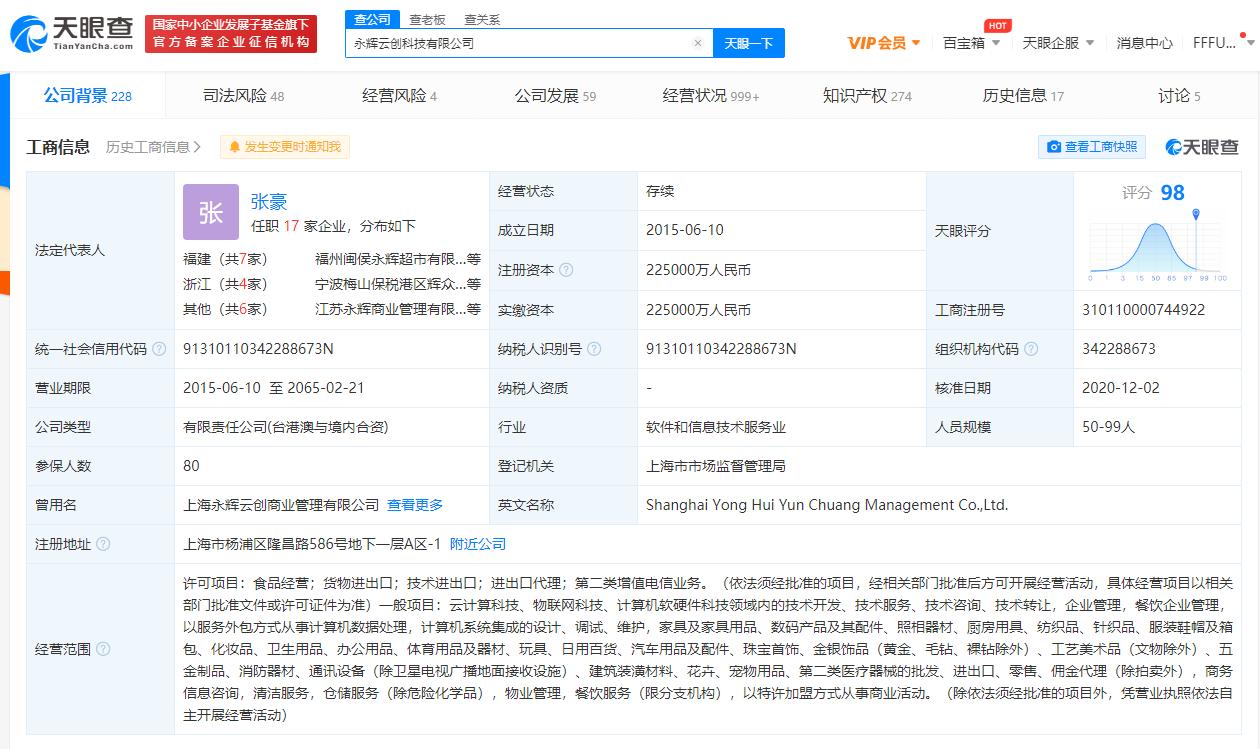1260x749 pixels.
Task: Click the help icon beside 纳税人识别号
Action: click(x=594, y=349)
